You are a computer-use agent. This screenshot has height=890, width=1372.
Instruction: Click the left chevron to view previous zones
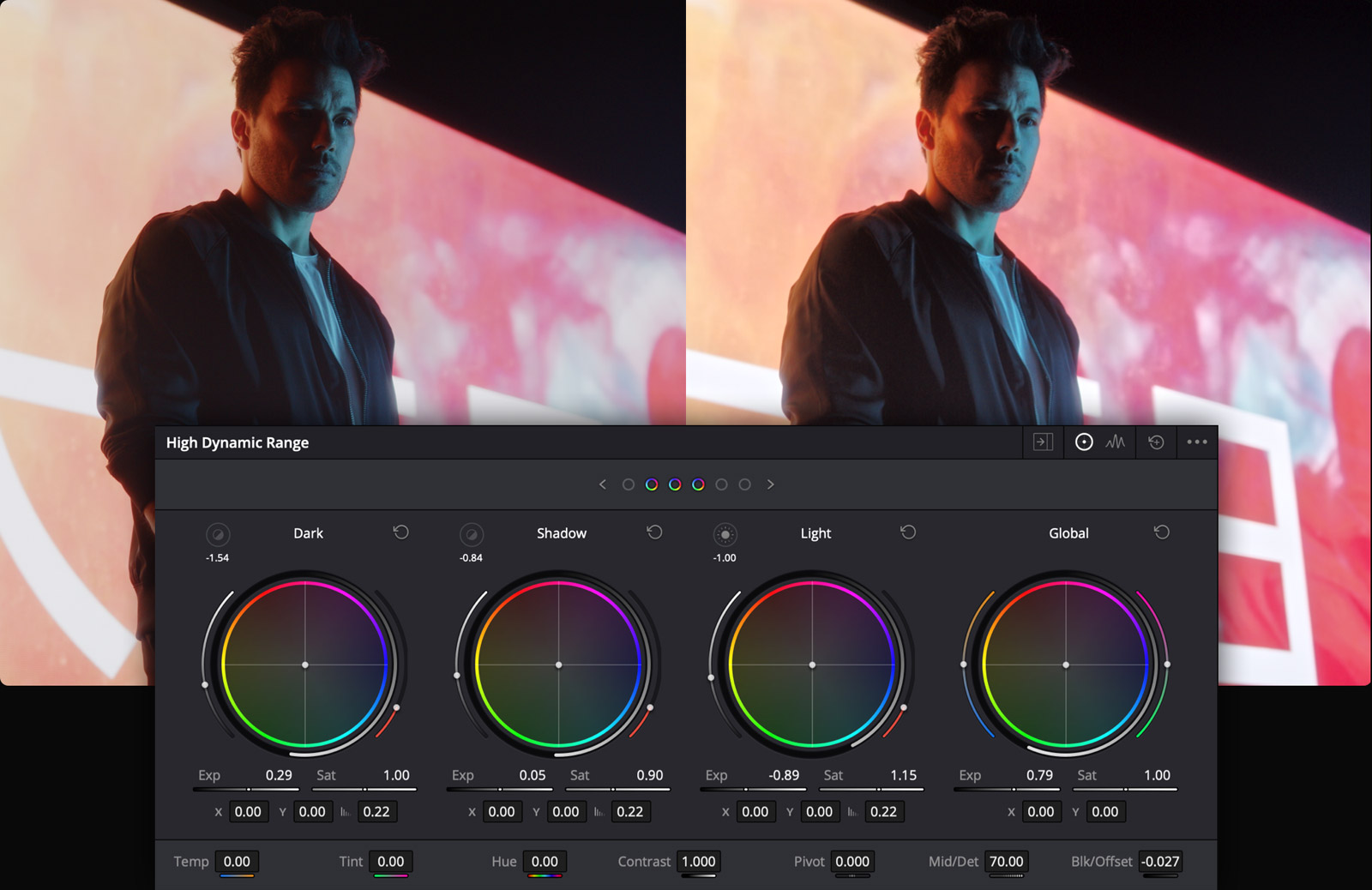(x=602, y=484)
